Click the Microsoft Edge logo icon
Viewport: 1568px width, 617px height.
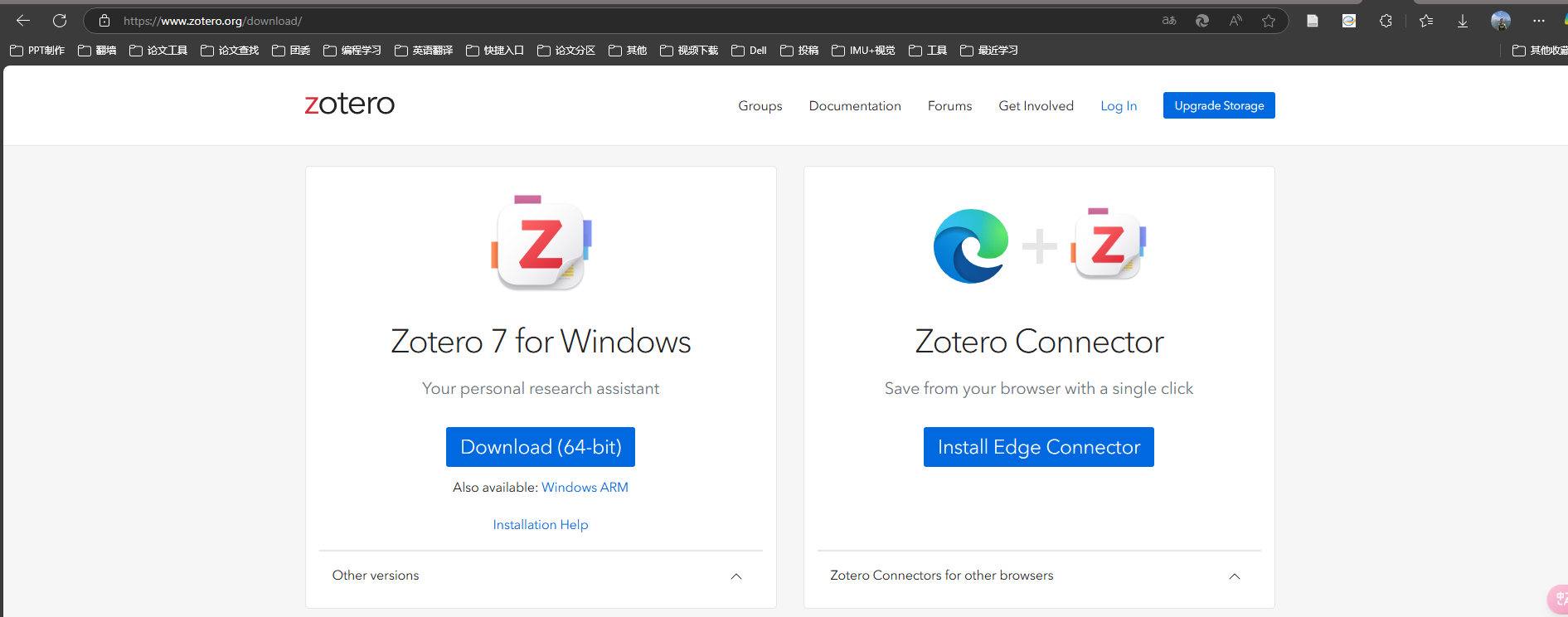pyautogui.click(x=971, y=245)
